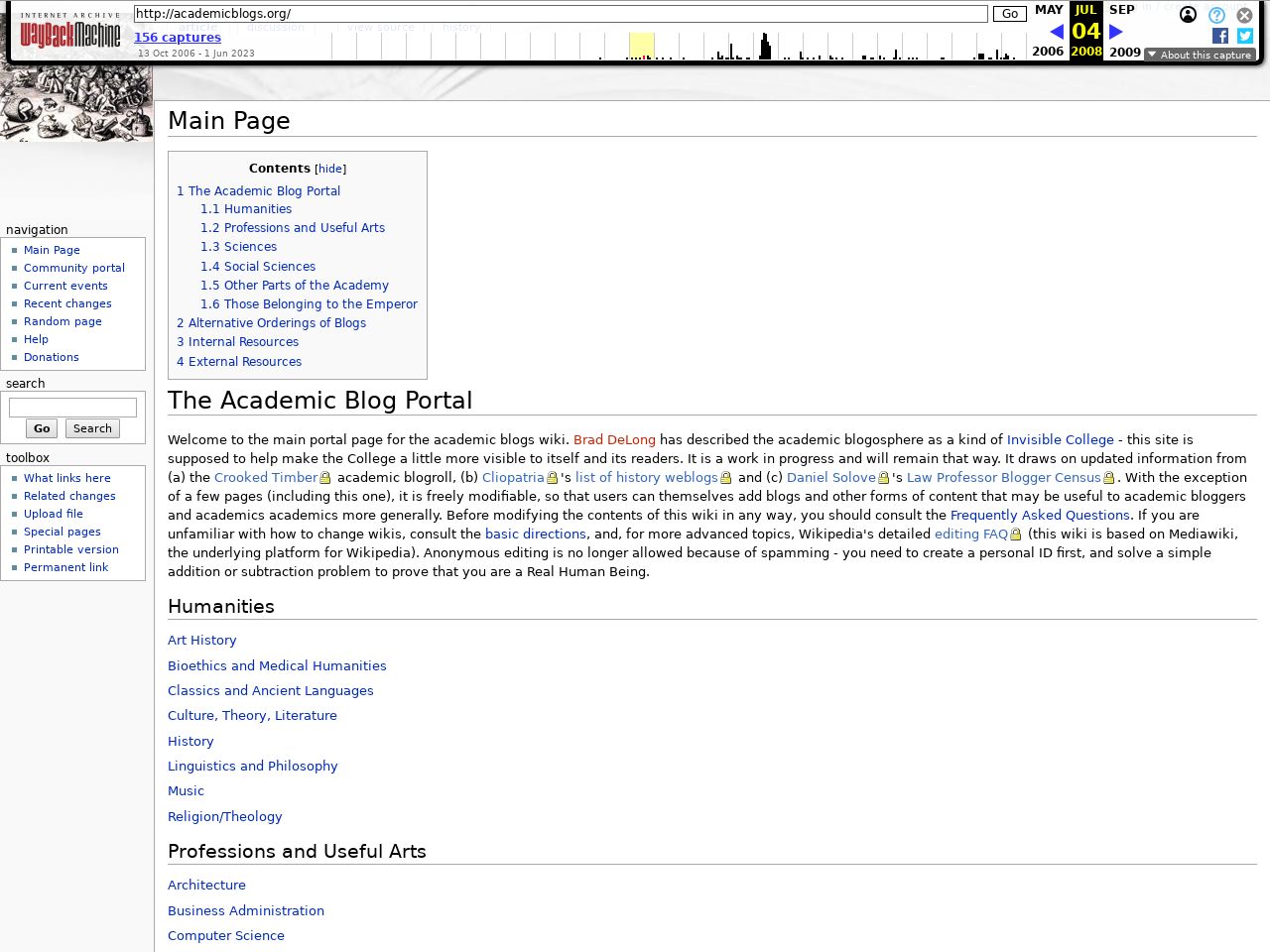Expand the About this capture dropdown

(1200, 55)
